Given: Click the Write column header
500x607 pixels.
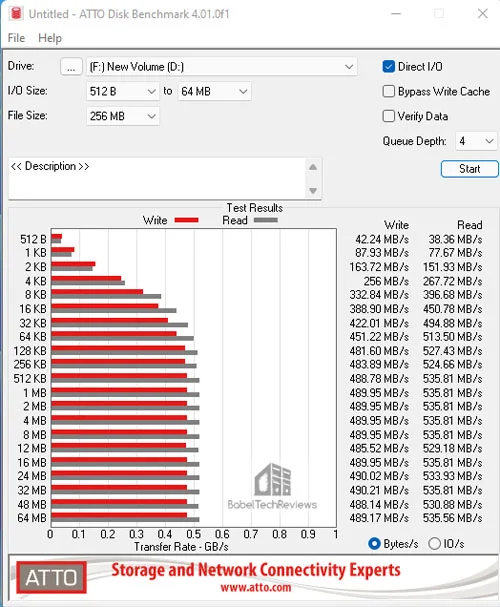Looking at the screenshot, I should 396,225.
